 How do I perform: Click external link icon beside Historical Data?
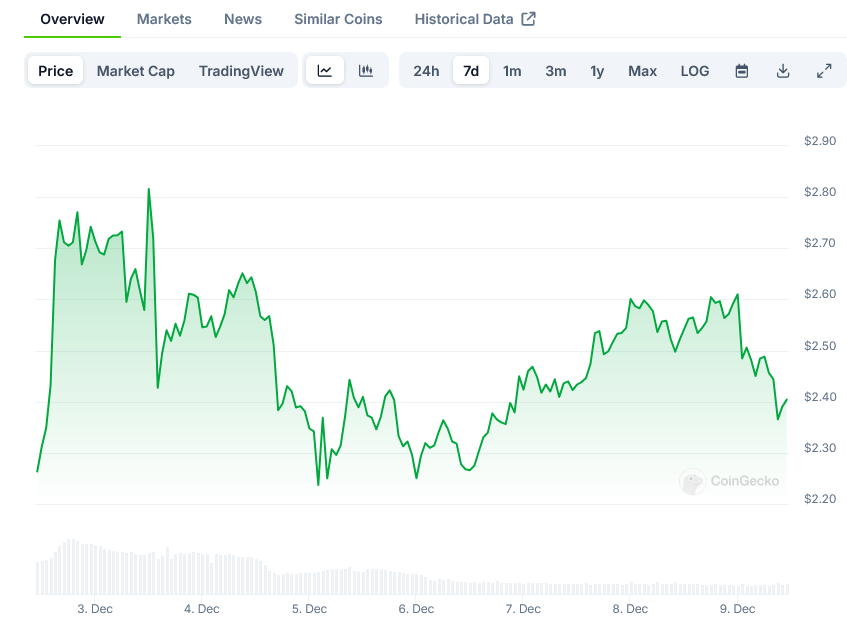529,19
